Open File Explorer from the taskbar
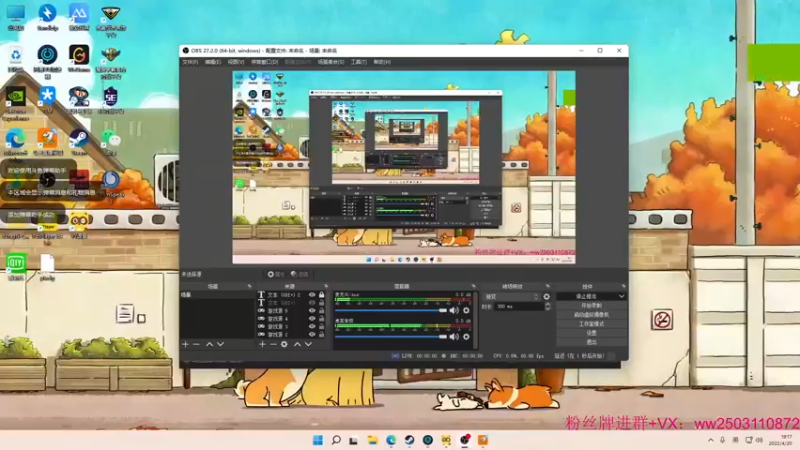Viewport: 800px width, 450px height. pyautogui.click(x=372, y=440)
